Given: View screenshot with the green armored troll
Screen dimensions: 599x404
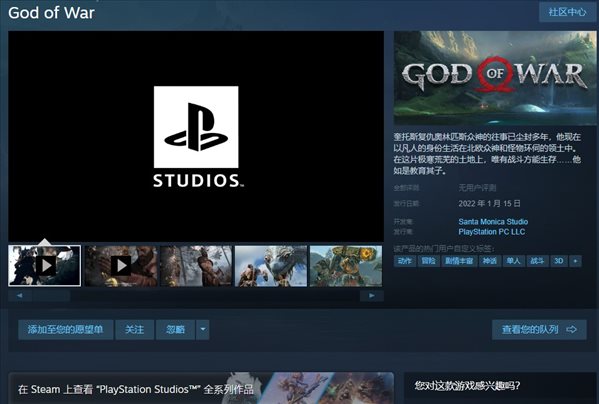Looking at the screenshot, I should coord(346,266).
